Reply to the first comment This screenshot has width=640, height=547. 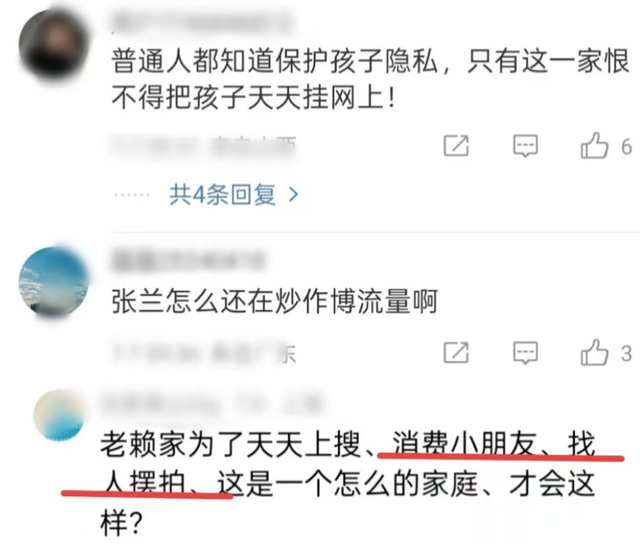(x=525, y=146)
